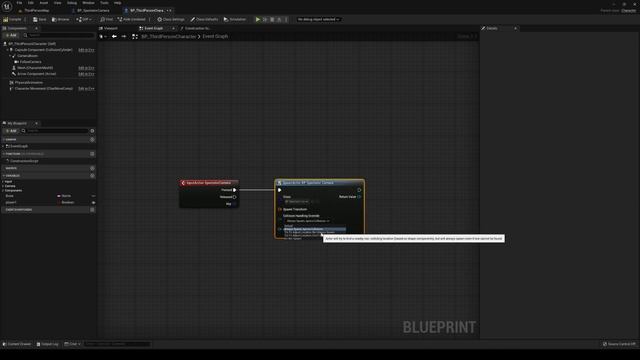Click the graph navigate back arrow

114,36
